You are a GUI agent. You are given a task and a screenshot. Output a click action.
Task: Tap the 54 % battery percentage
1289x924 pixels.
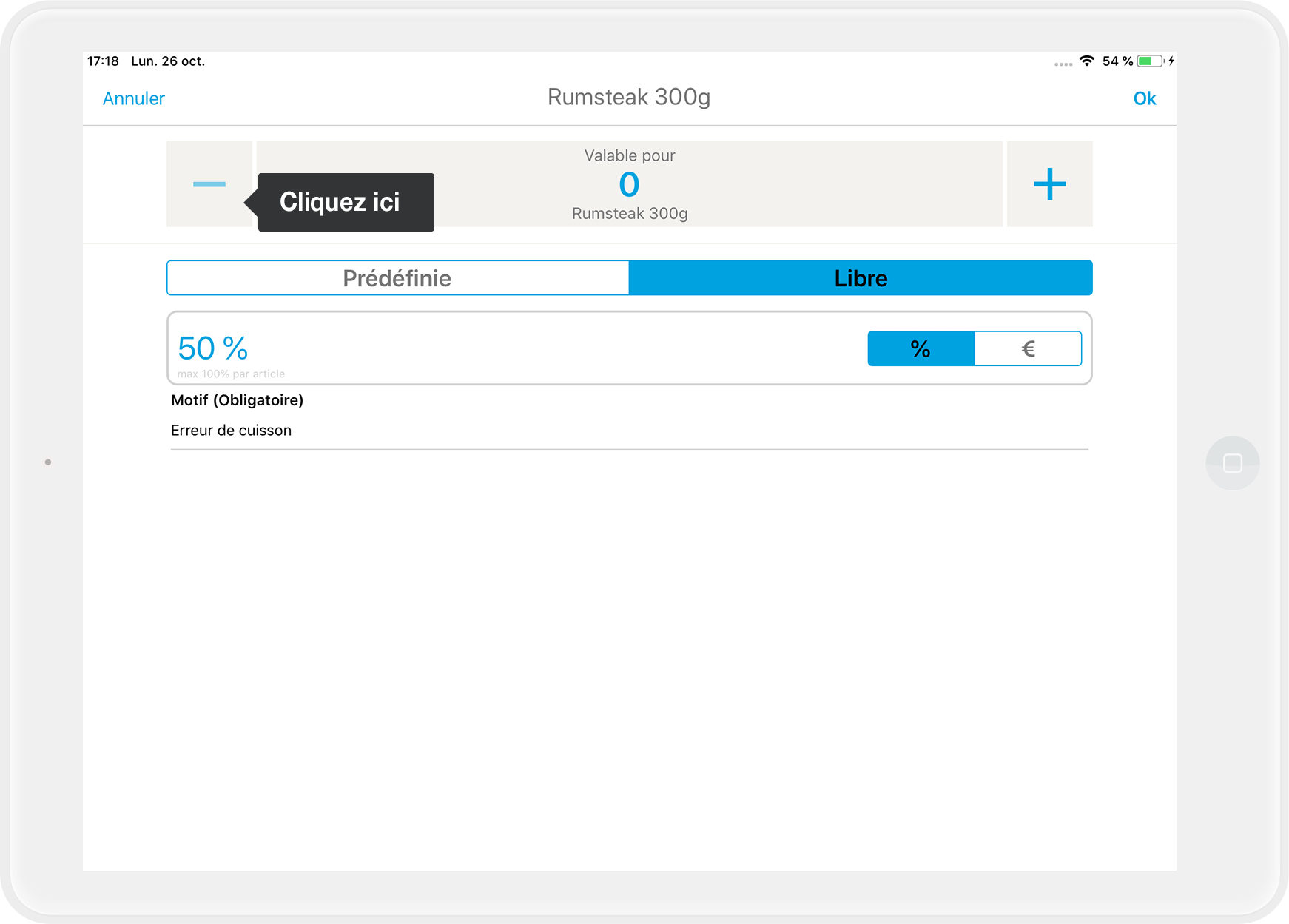(x=1117, y=61)
